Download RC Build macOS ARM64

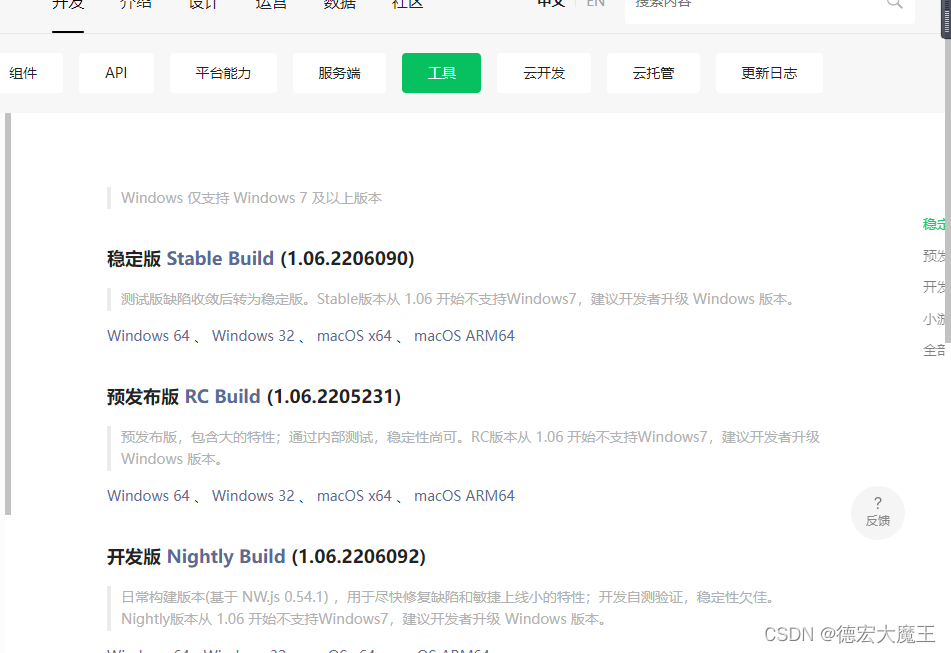point(465,495)
